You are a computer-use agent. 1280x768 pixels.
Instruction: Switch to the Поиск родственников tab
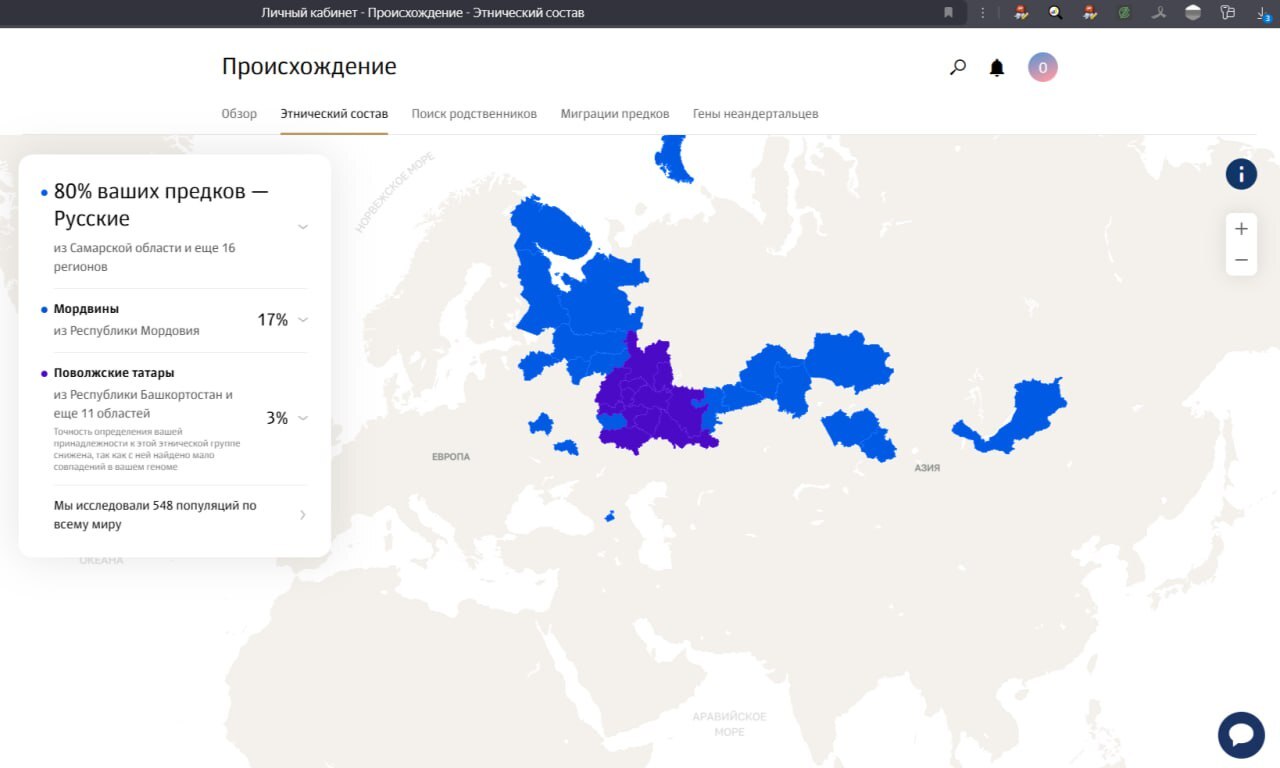coord(474,114)
